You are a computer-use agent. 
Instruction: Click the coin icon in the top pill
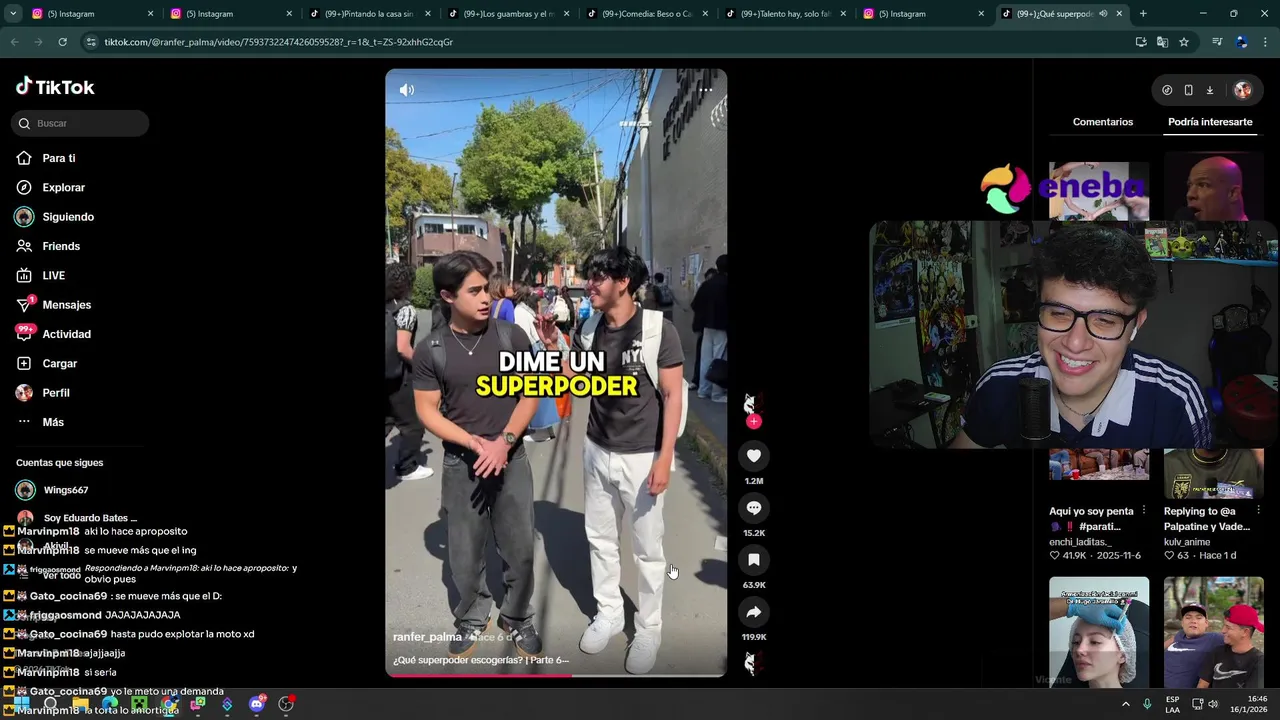click(x=1167, y=90)
